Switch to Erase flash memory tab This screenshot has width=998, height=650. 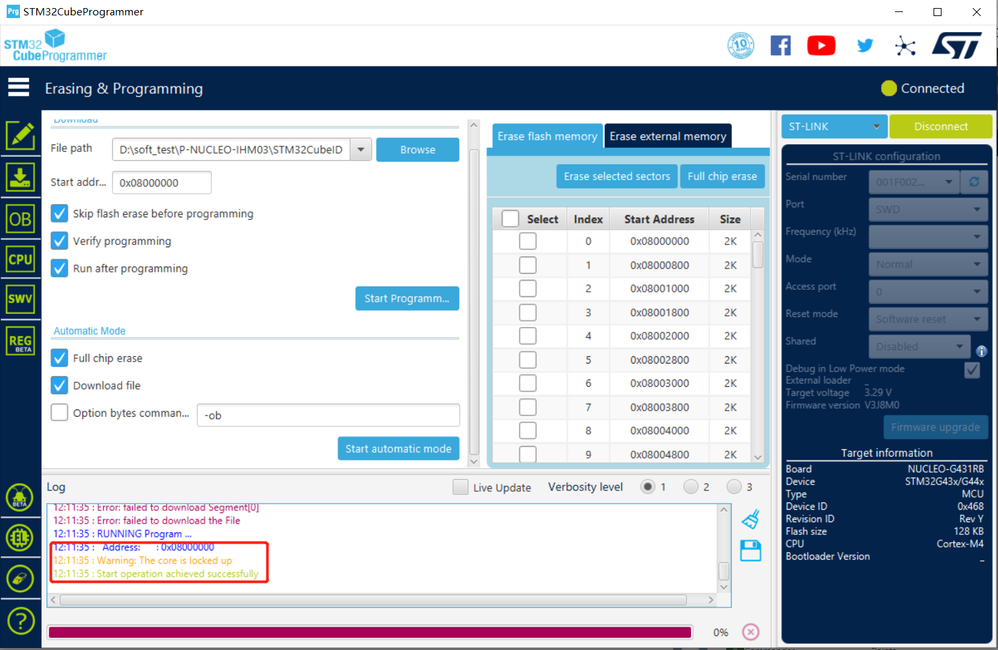click(547, 136)
